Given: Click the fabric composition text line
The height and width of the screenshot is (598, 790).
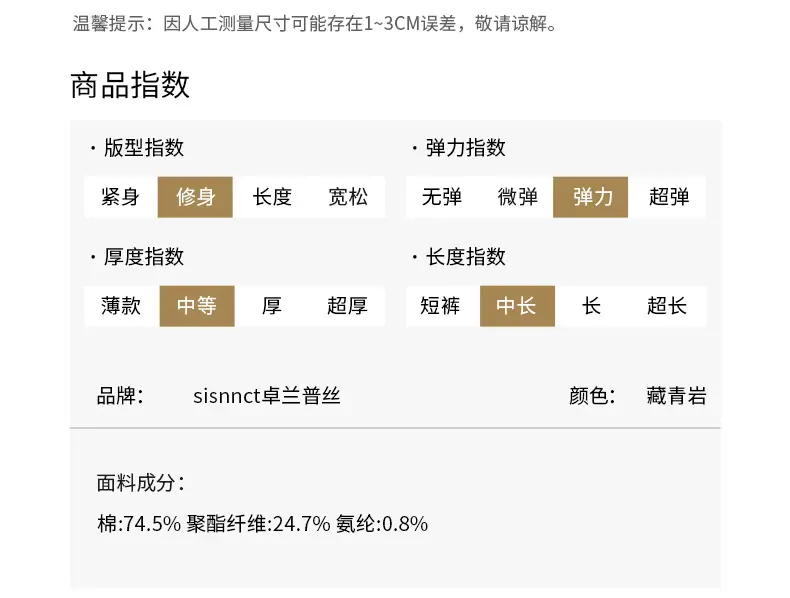Looking at the screenshot, I should [262, 524].
